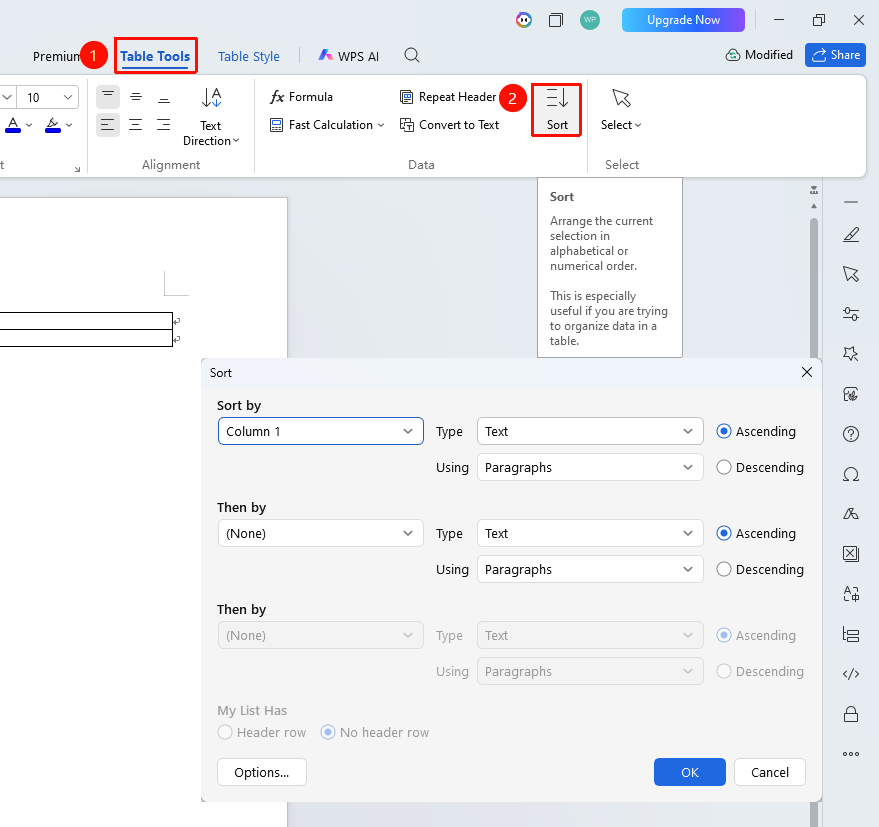Screen dimensions: 879x827
Task: Open the Sort by Using Paragraphs dropdown
Action: click(x=590, y=467)
